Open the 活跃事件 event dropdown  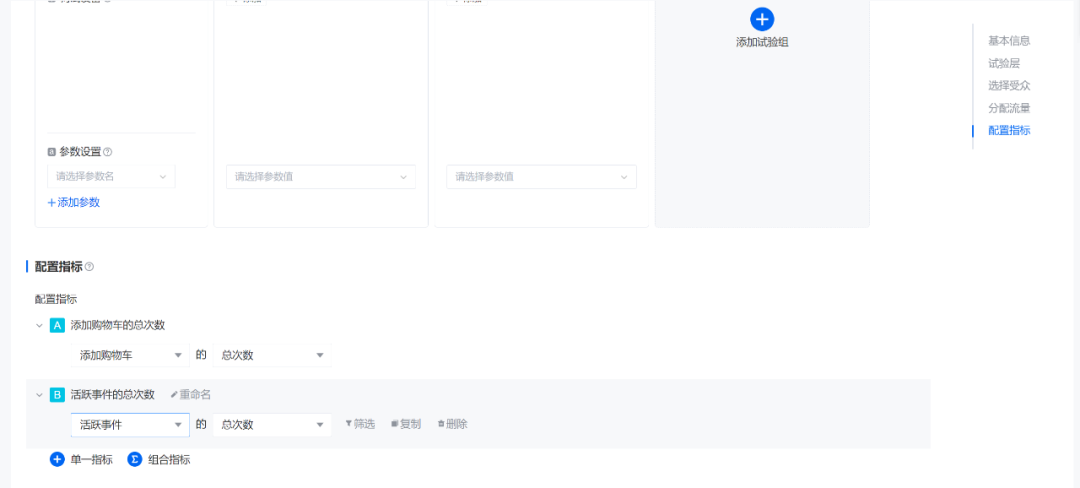[x=130, y=425]
